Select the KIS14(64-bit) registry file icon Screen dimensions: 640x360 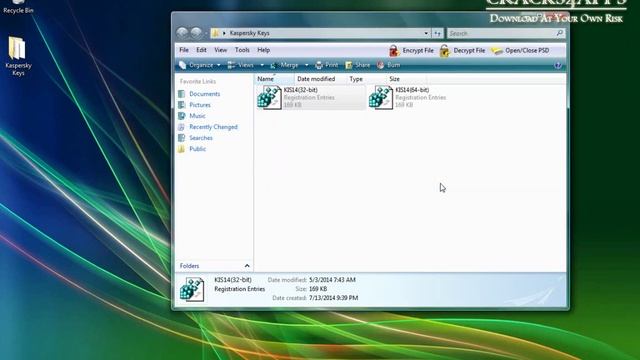coord(381,97)
